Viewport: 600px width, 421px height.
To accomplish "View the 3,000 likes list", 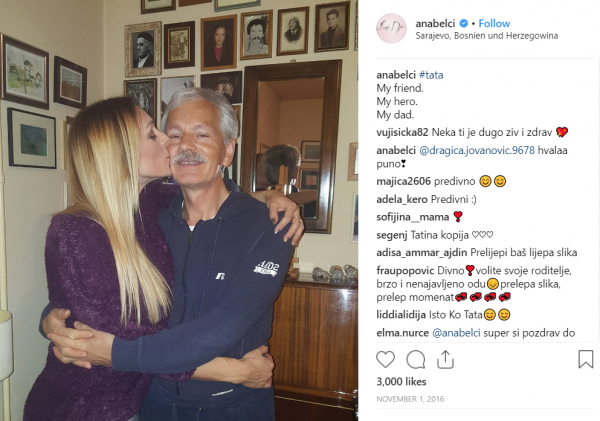I will [x=401, y=382].
